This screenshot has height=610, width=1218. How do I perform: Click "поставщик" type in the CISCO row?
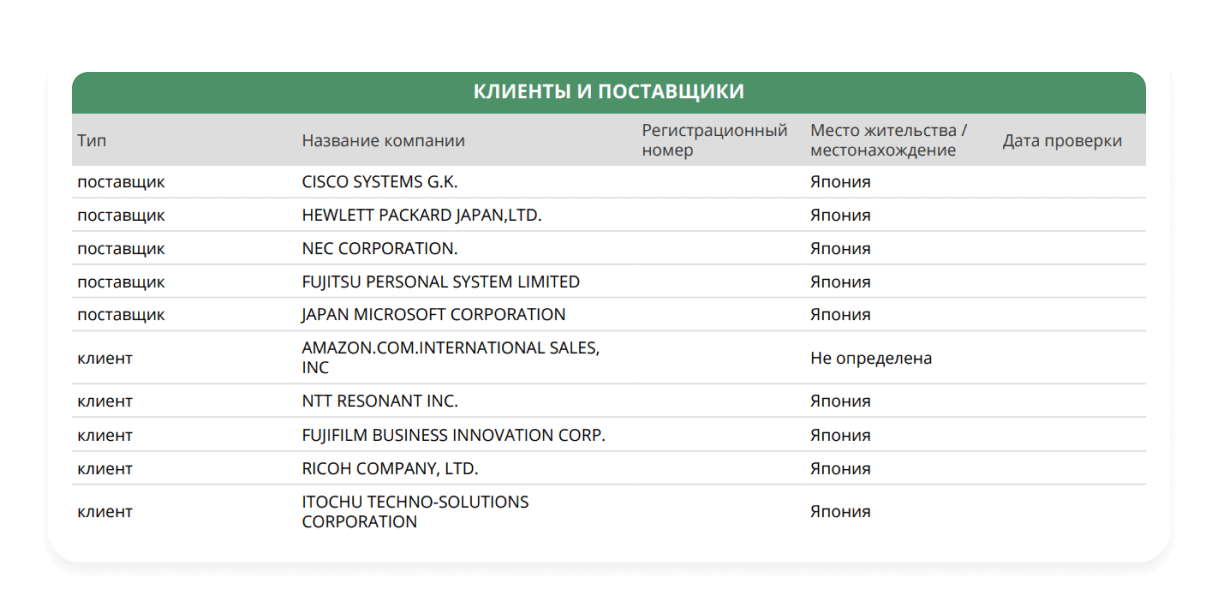point(121,182)
